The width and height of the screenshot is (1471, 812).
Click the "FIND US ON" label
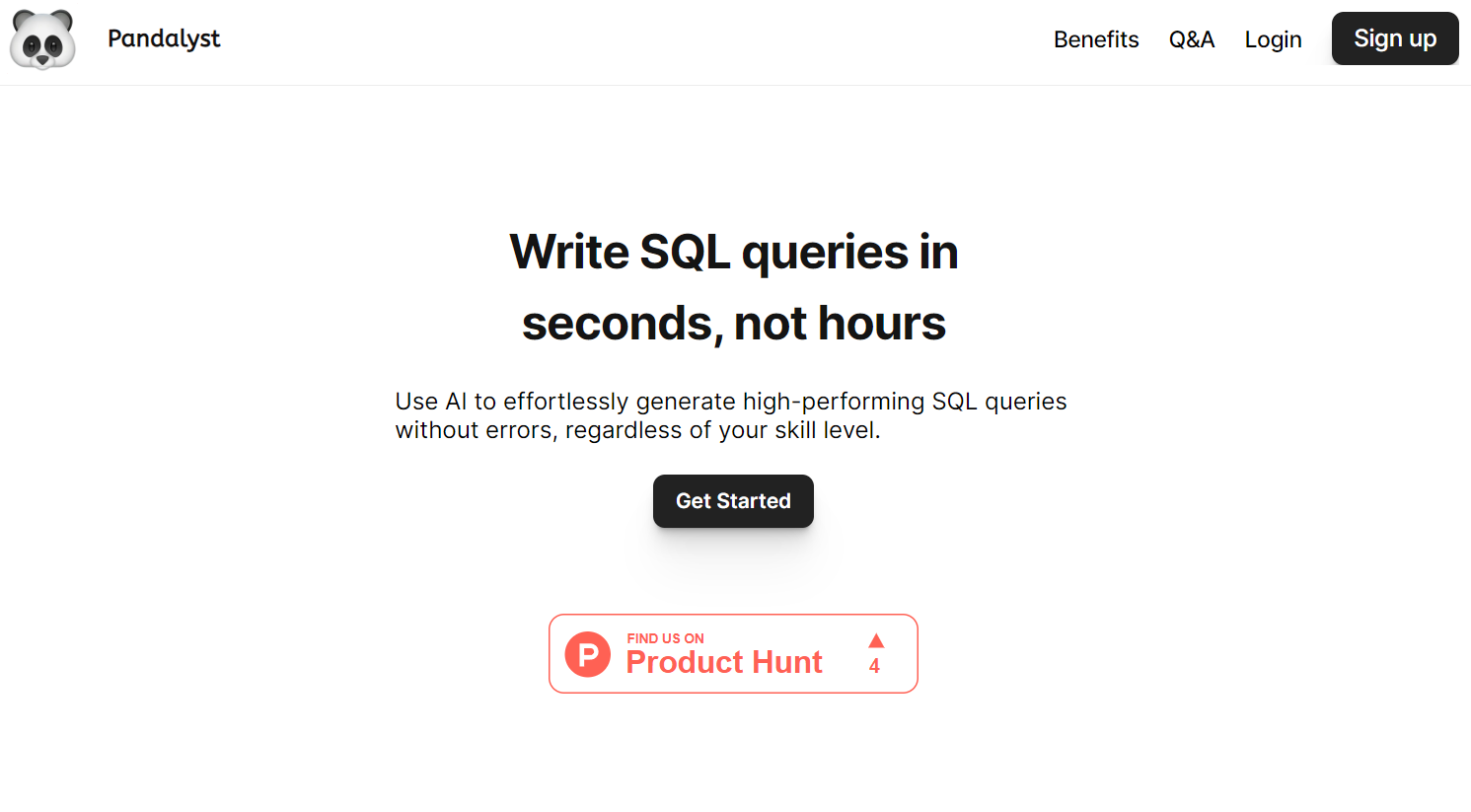pyautogui.click(x=665, y=638)
